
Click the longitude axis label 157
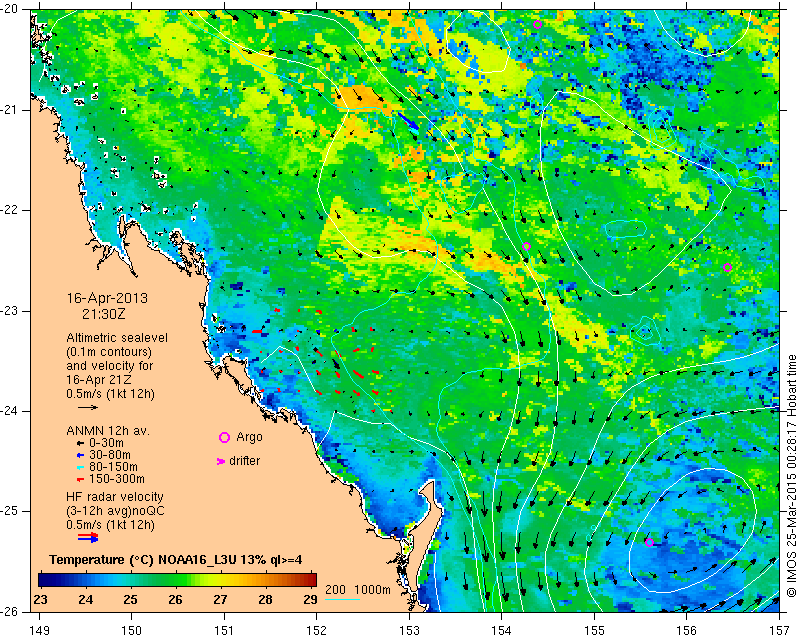pos(780,631)
